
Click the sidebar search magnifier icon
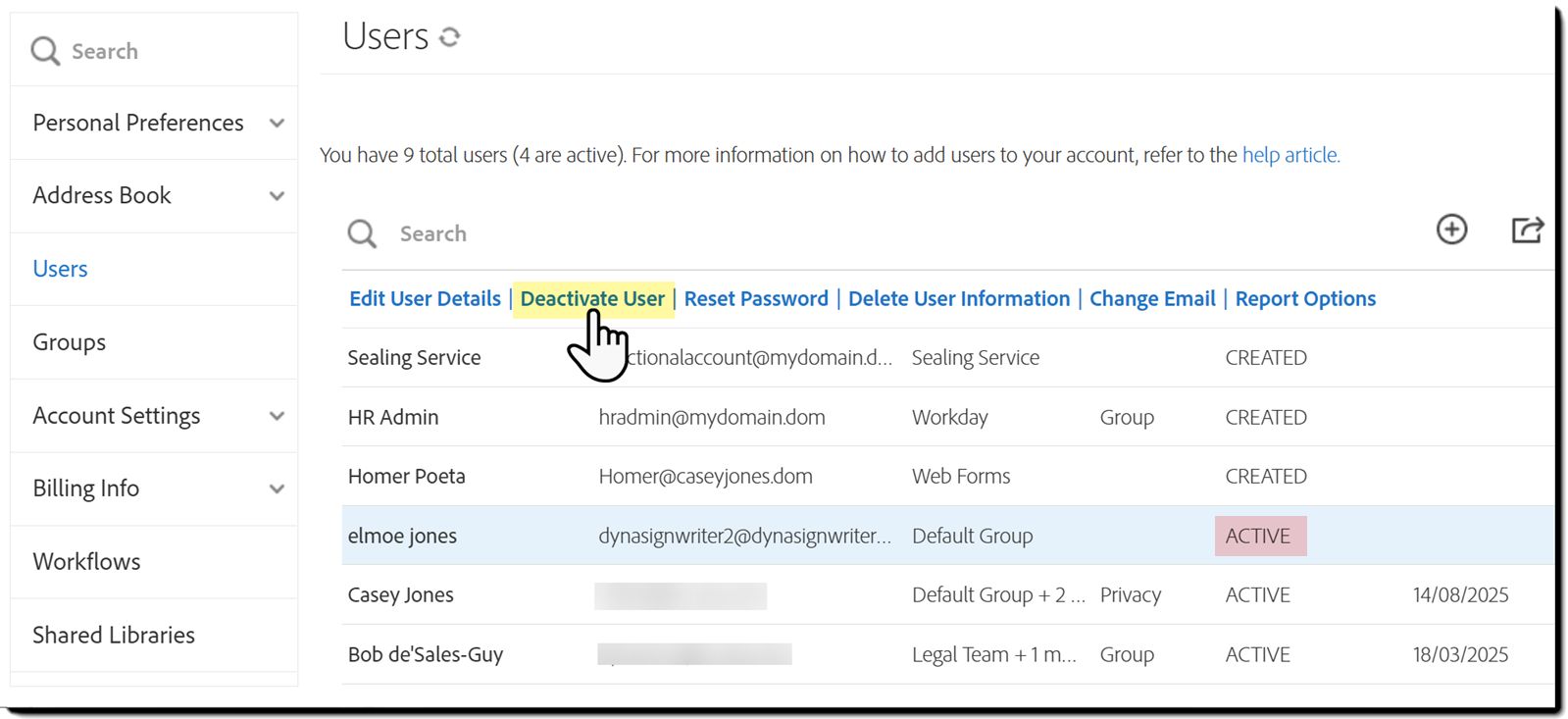pyautogui.click(x=45, y=51)
